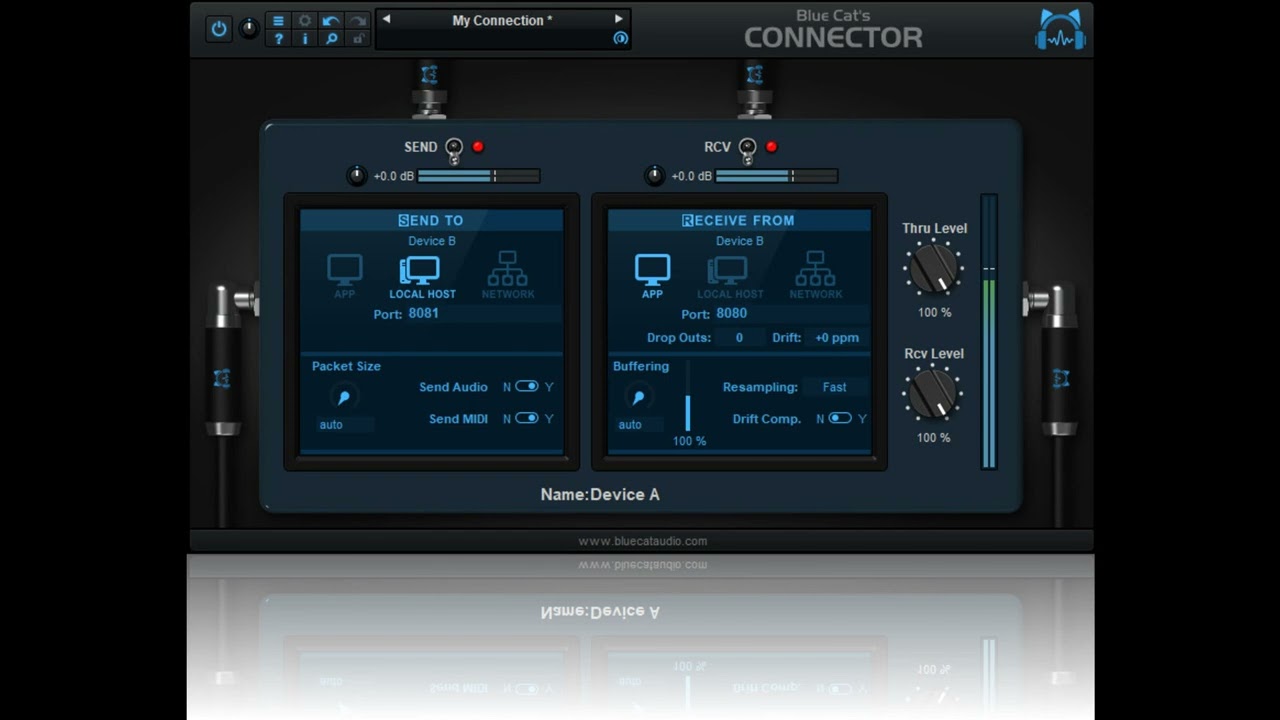Toggle the plugin power bypass button
Screen dimensions: 1280x720
(x=219, y=29)
